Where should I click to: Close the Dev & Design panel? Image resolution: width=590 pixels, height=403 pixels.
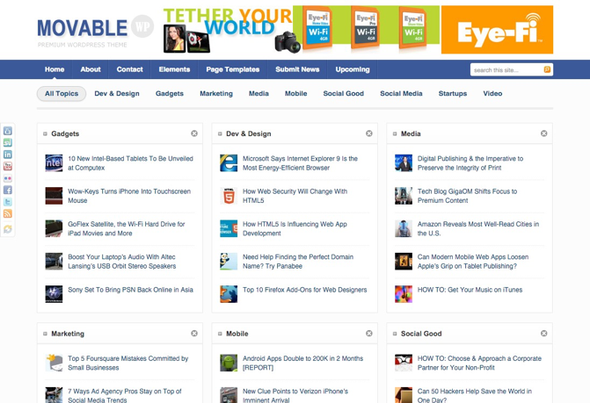click(x=369, y=133)
